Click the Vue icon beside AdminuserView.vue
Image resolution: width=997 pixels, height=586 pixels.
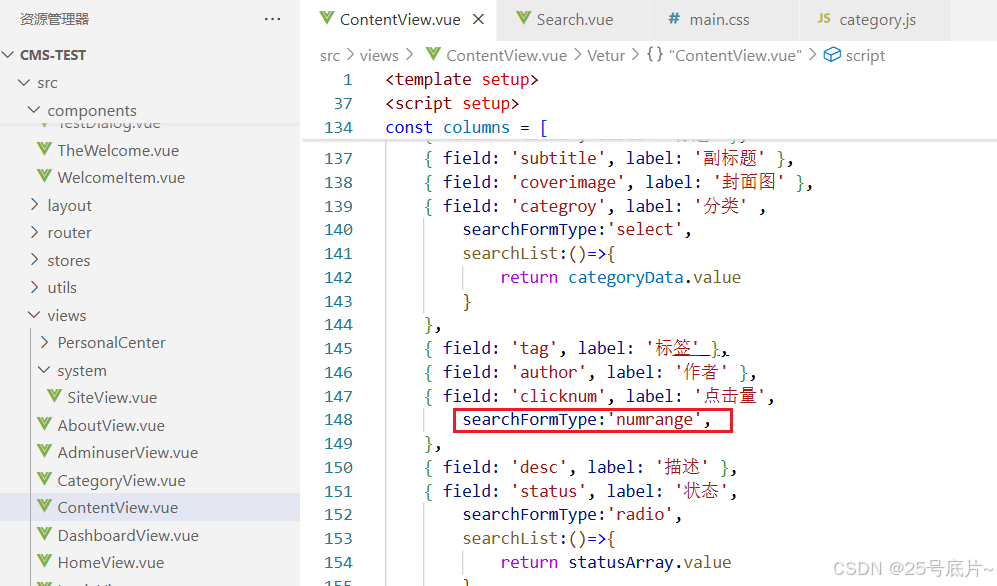[x=44, y=451]
